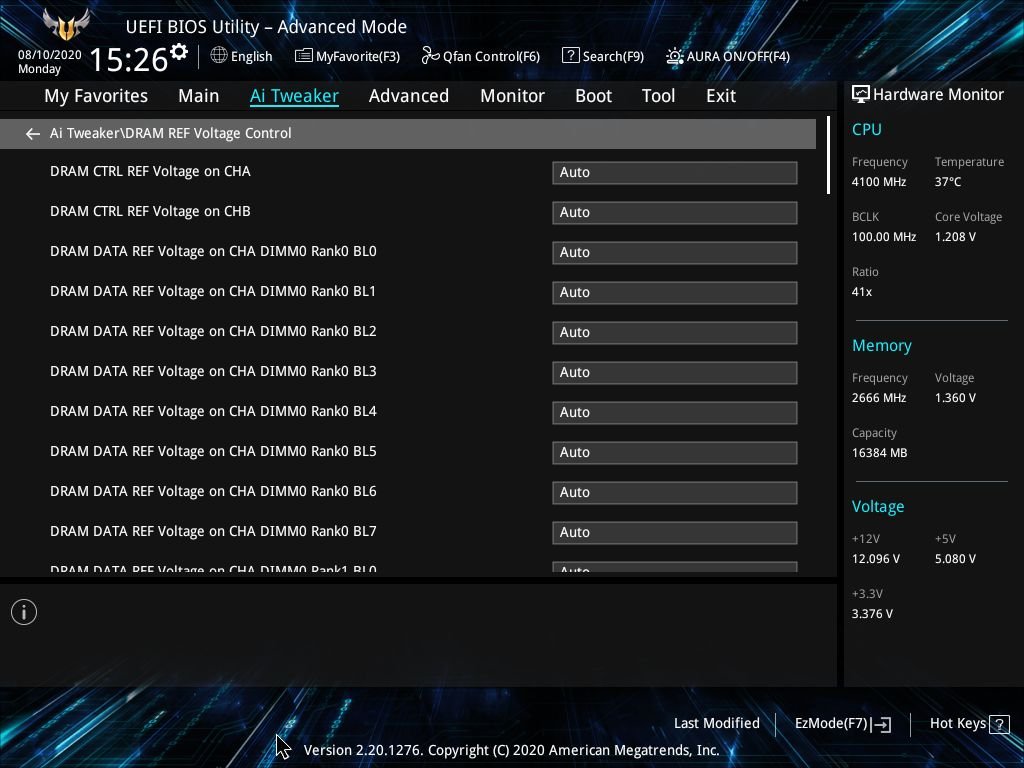Click Last Modified button
The width and height of the screenshot is (1024, 768).
[716, 724]
